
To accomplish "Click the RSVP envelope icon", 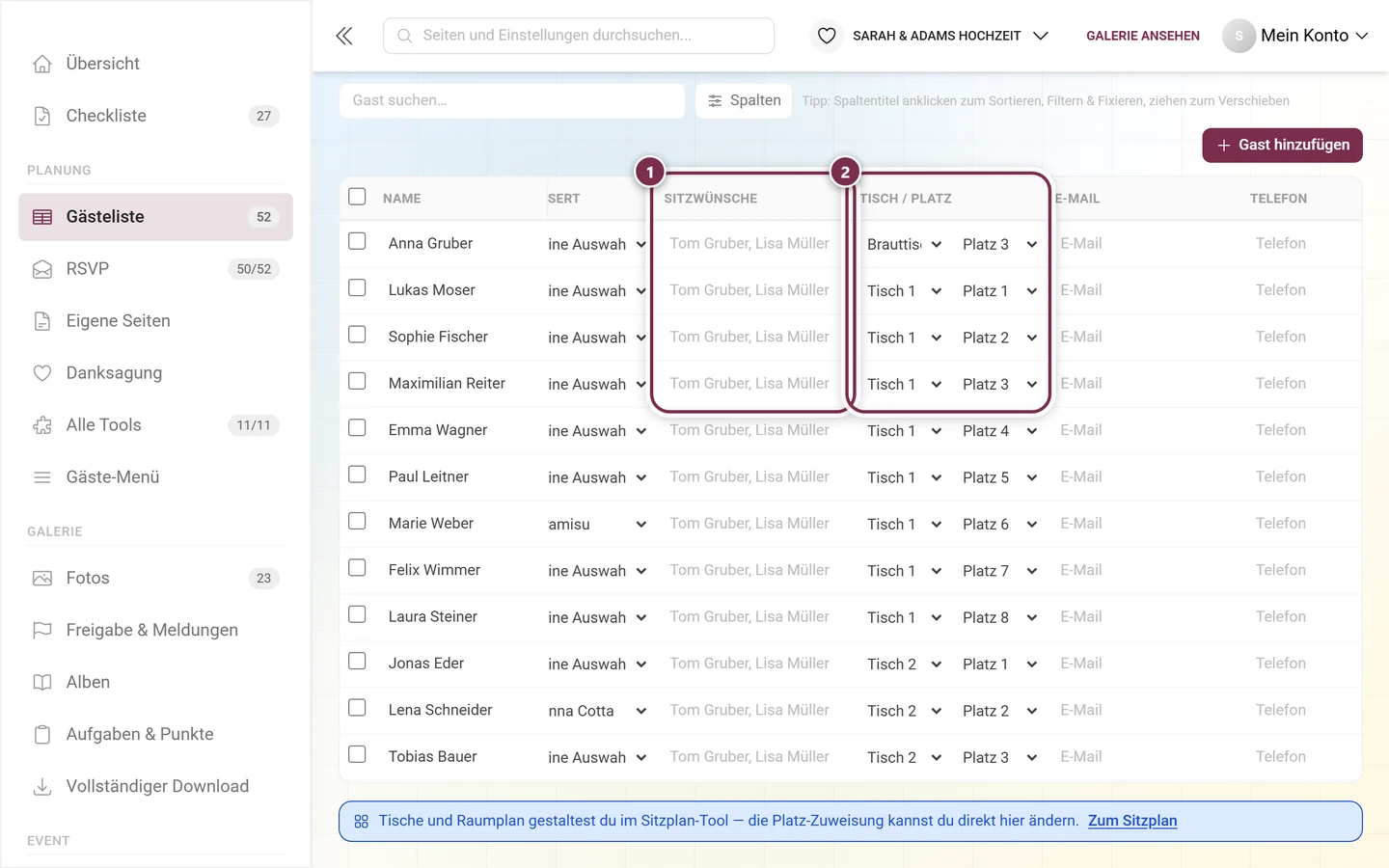I will coord(42,269).
